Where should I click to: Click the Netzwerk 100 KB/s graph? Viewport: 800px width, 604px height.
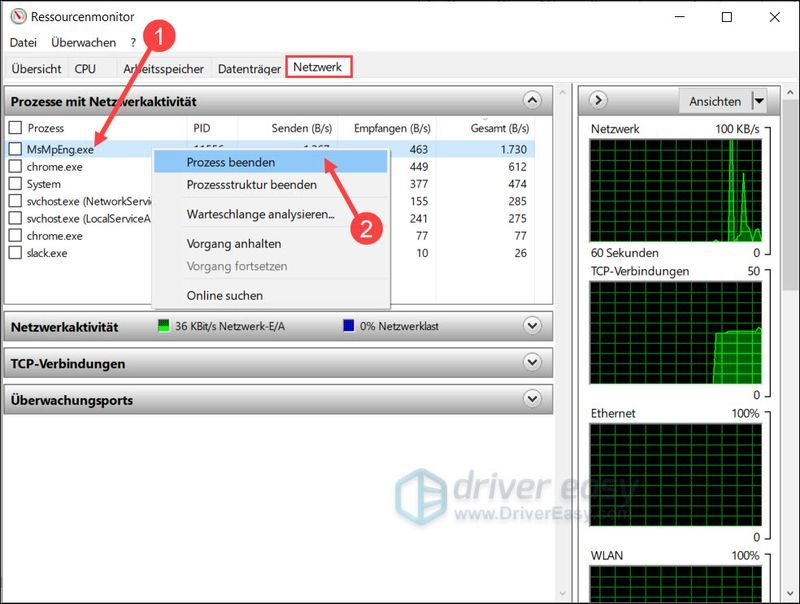676,190
